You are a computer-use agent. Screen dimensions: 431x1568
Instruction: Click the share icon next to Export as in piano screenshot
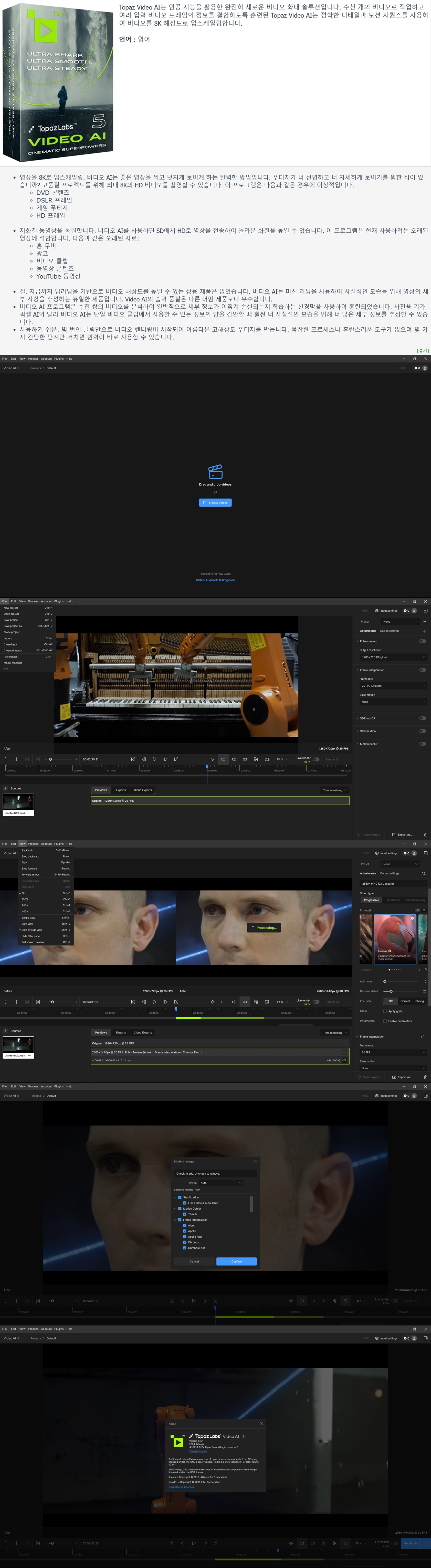tap(426, 834)
